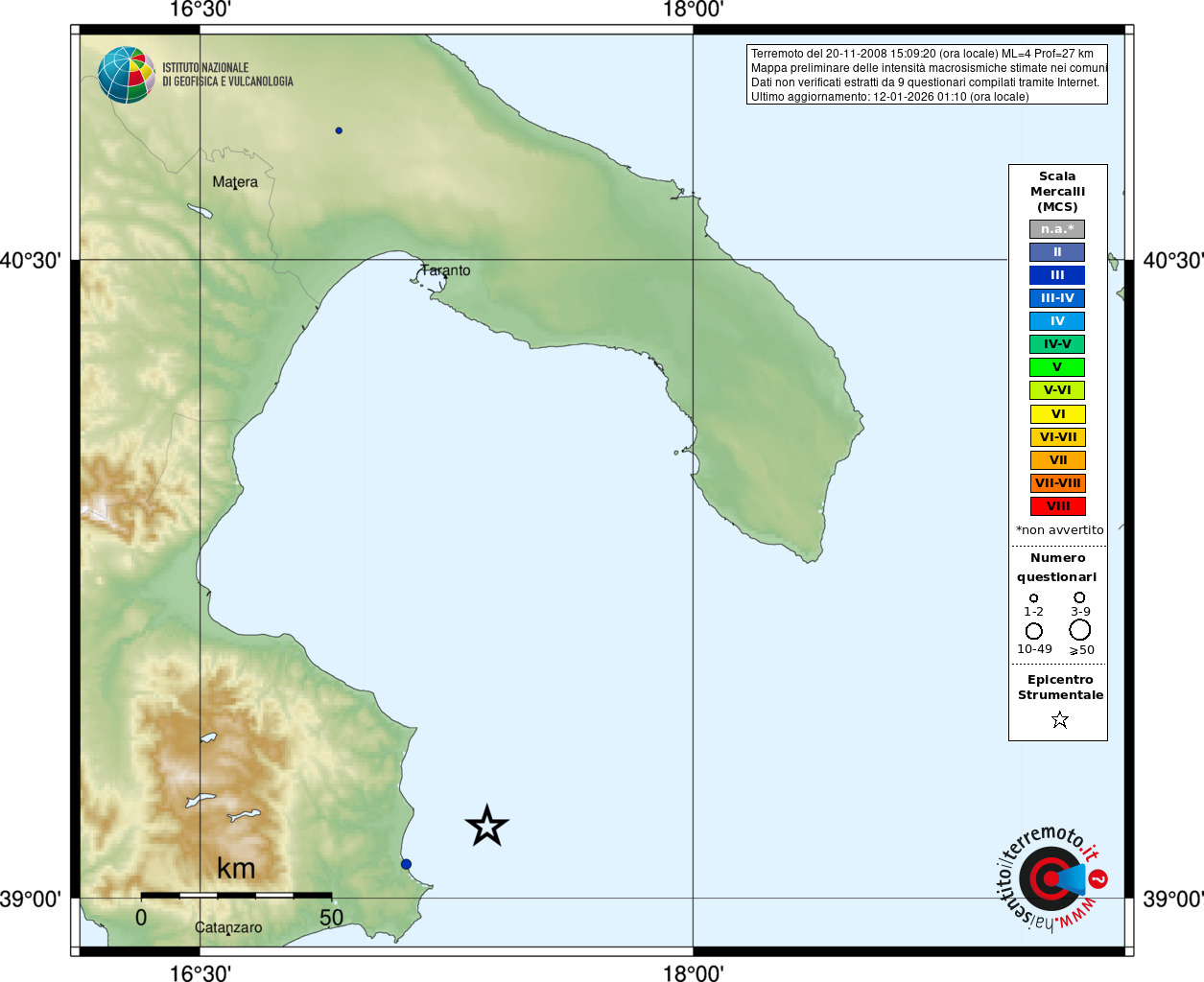The height and width of the screenshot is (982, 1204).
Task: Click the Taranto city label
Action: 446,270
